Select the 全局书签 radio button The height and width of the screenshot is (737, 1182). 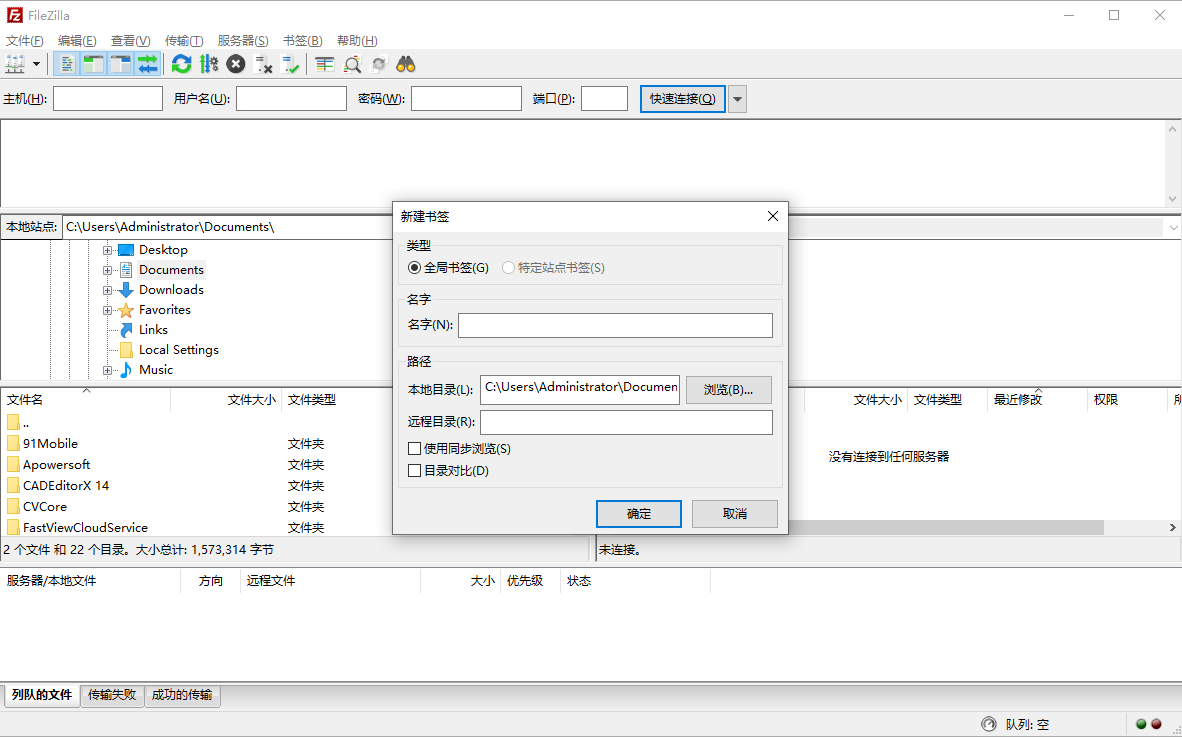click(x=415, y=267)
